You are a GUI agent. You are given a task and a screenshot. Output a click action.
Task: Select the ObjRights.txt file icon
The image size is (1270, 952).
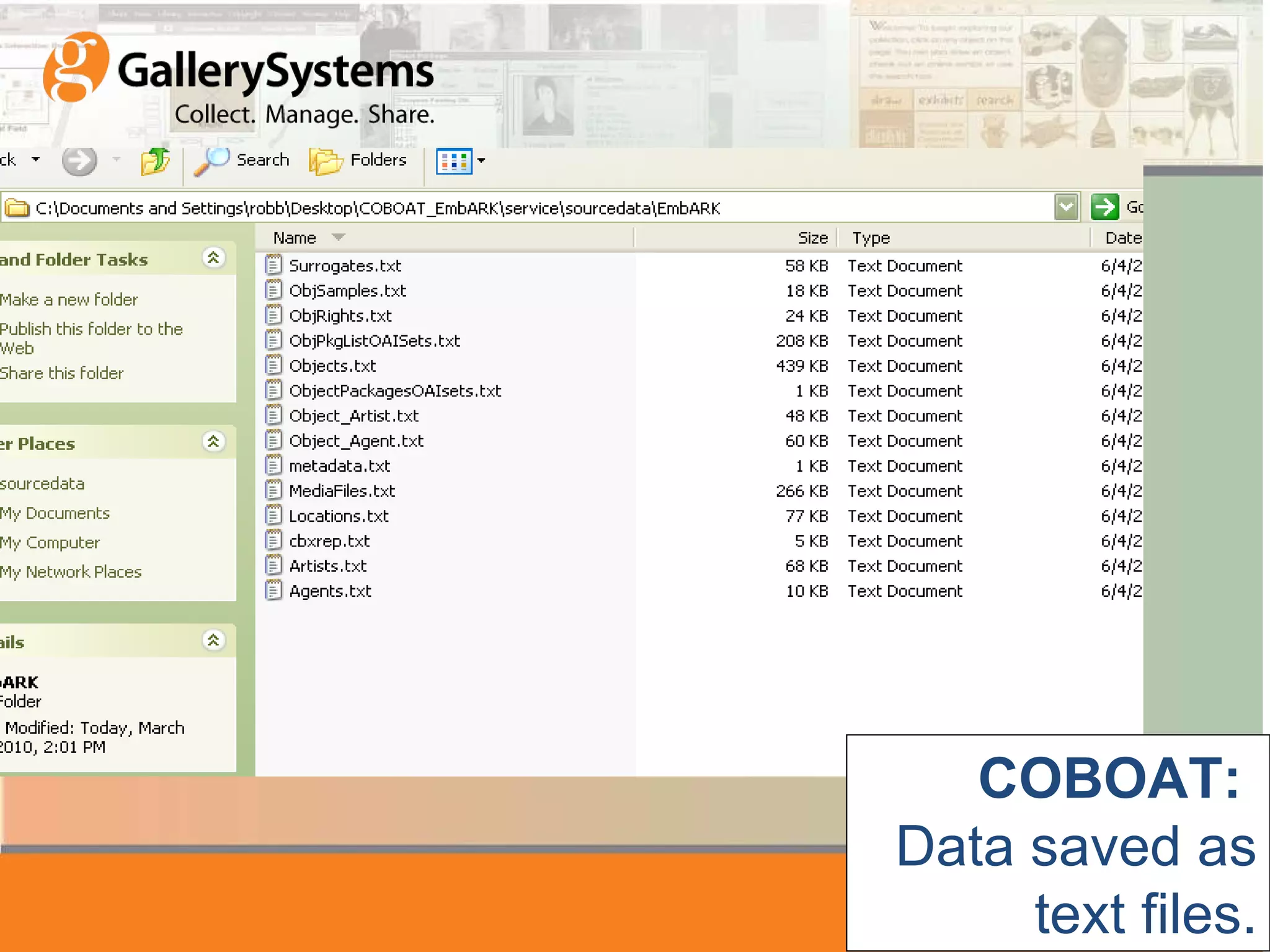[x=273, y=315]
